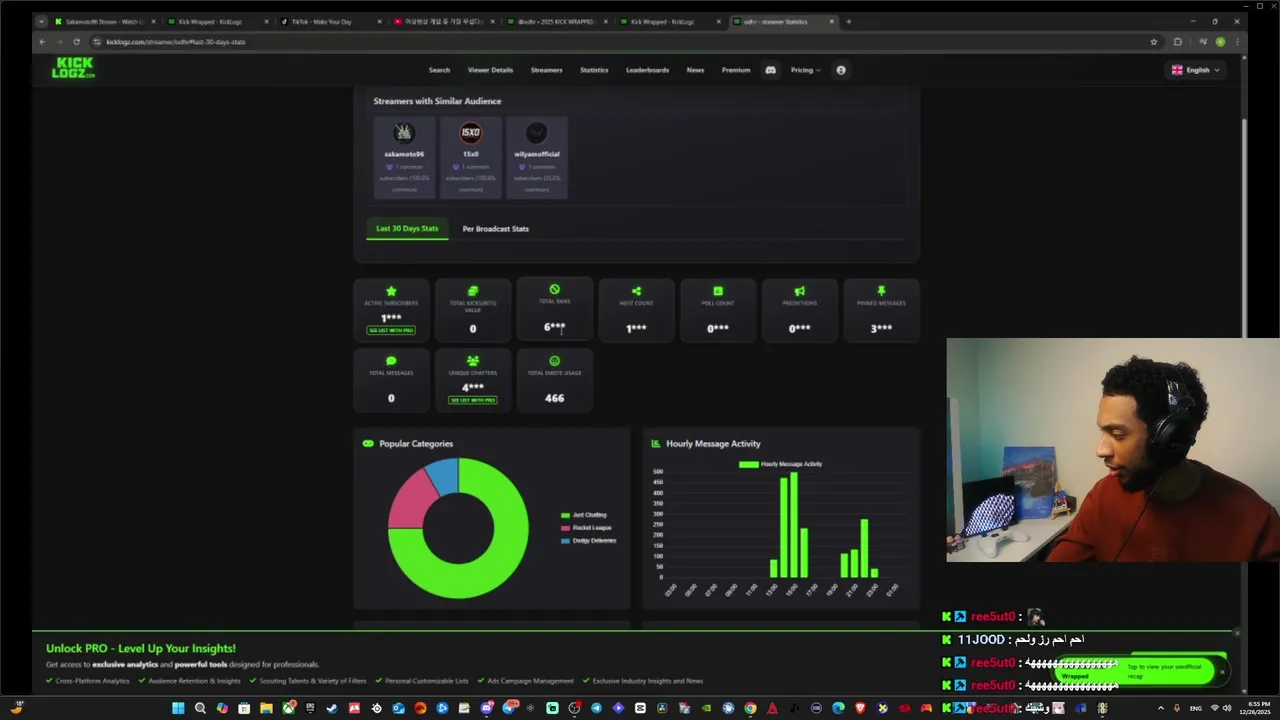The image size is (1280, 720).
Task: Toggle Just Chatting legend color in chart
Action: tap(565, 515)
